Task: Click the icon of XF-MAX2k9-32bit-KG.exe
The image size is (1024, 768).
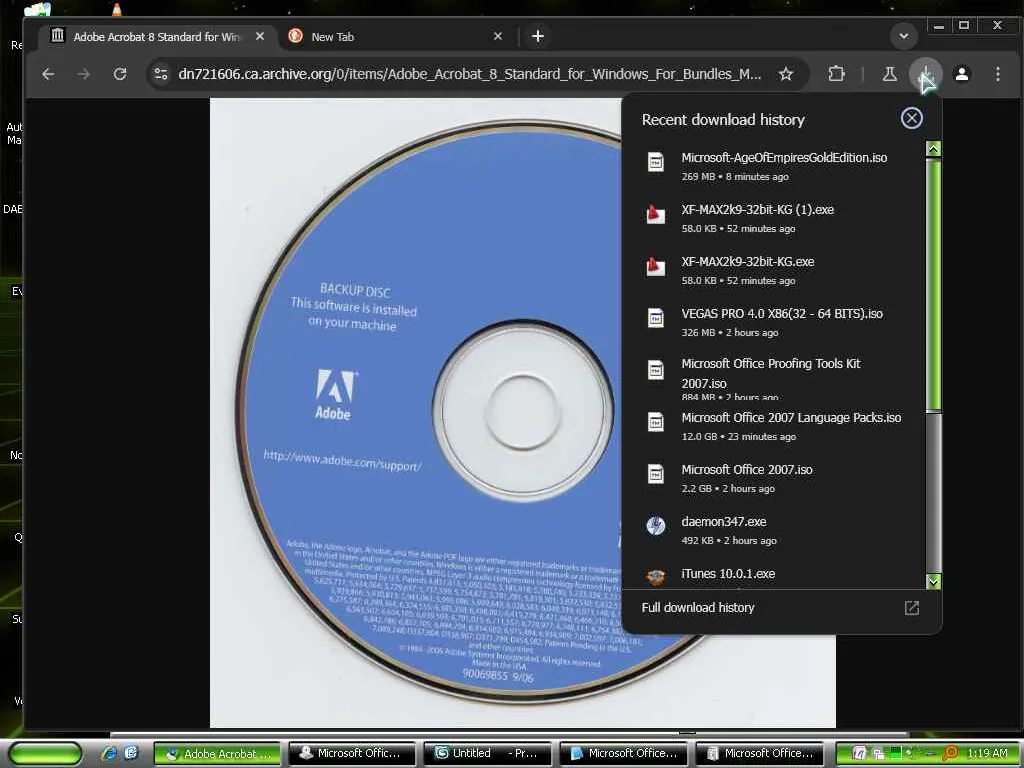Action: 656,266
